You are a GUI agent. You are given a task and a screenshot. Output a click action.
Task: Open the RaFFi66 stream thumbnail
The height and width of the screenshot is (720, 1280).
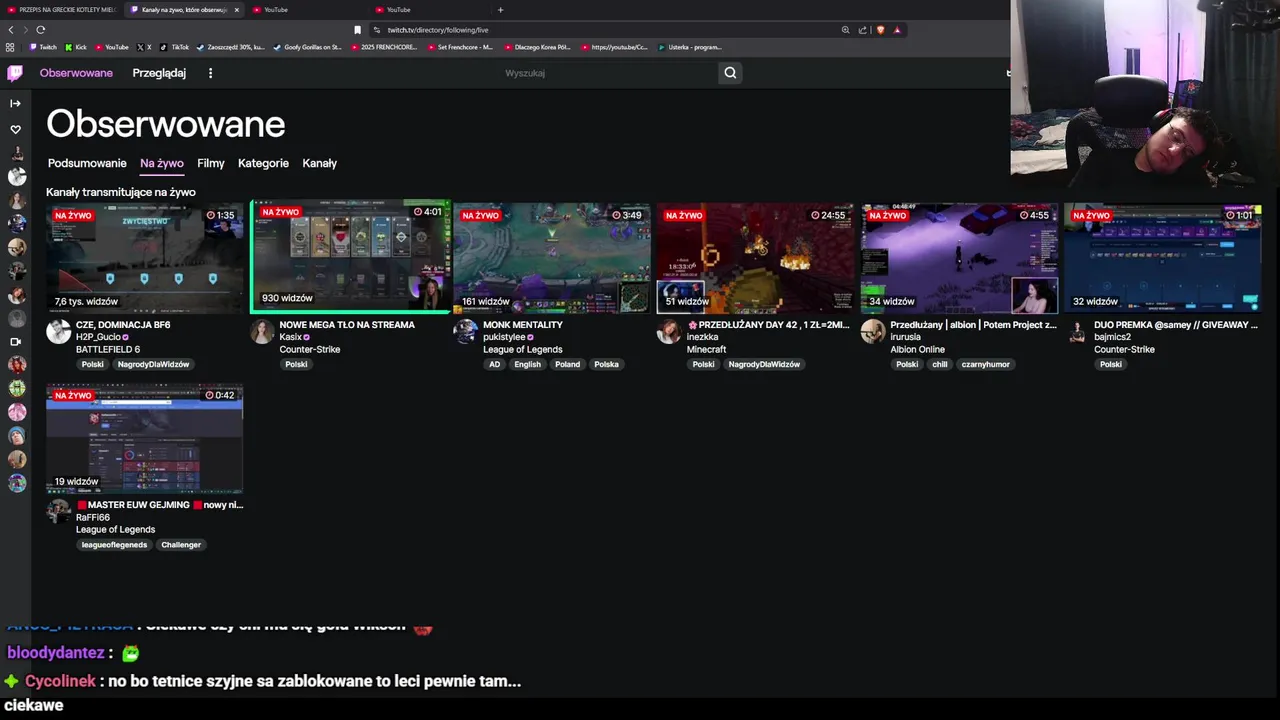coord(145,439)
